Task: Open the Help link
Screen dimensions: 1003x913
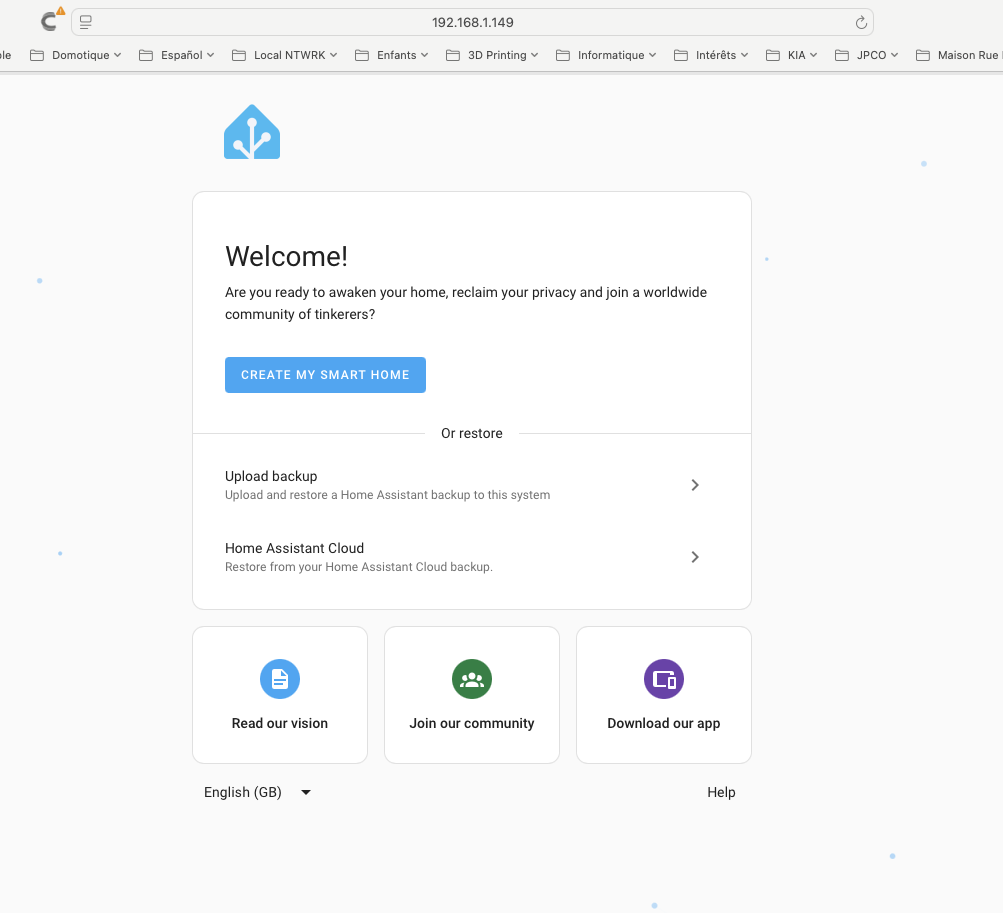Action: click(721, 792)
